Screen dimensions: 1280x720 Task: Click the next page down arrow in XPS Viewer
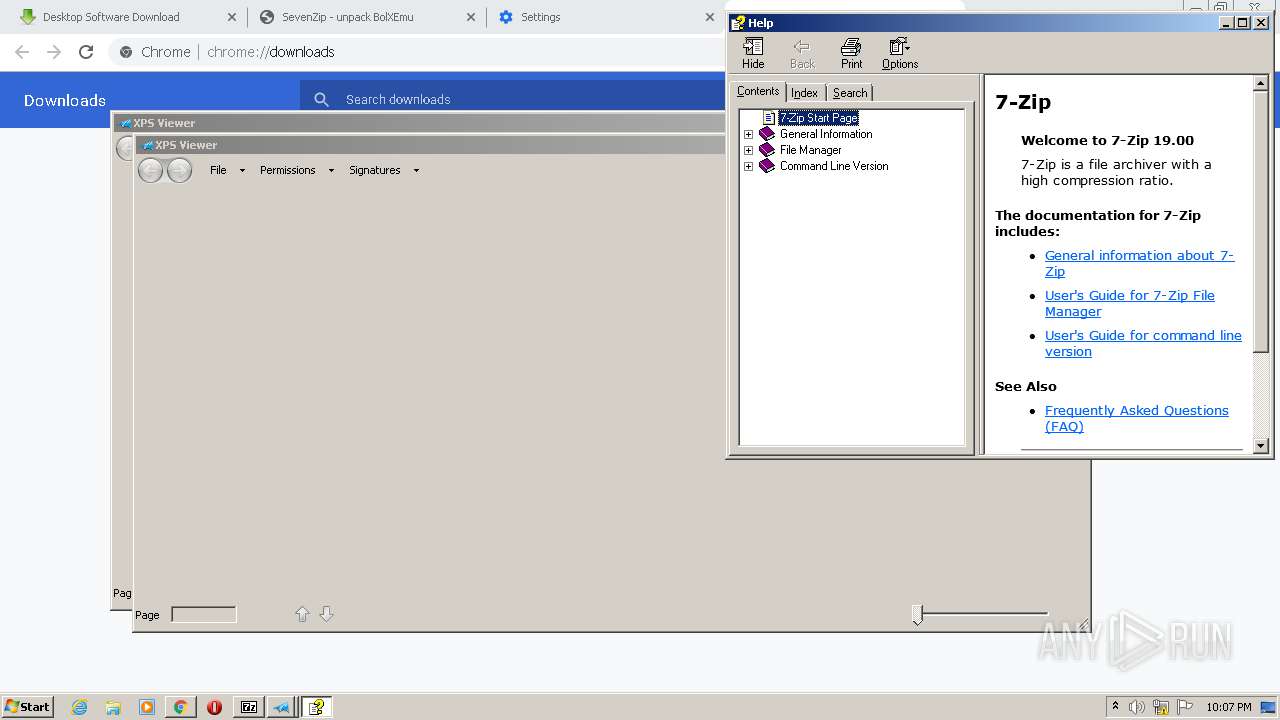pos(326,614)
